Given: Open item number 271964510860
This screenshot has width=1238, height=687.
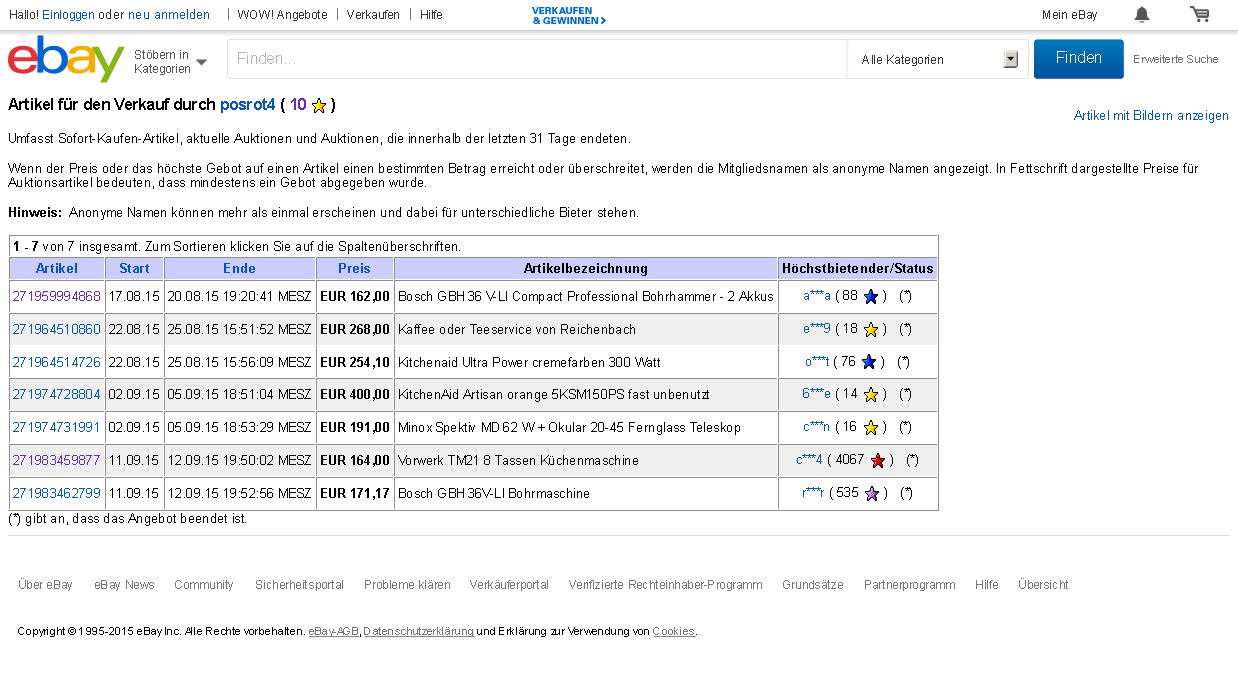Looking at the screenshot, I should click(x=56, y=330).
